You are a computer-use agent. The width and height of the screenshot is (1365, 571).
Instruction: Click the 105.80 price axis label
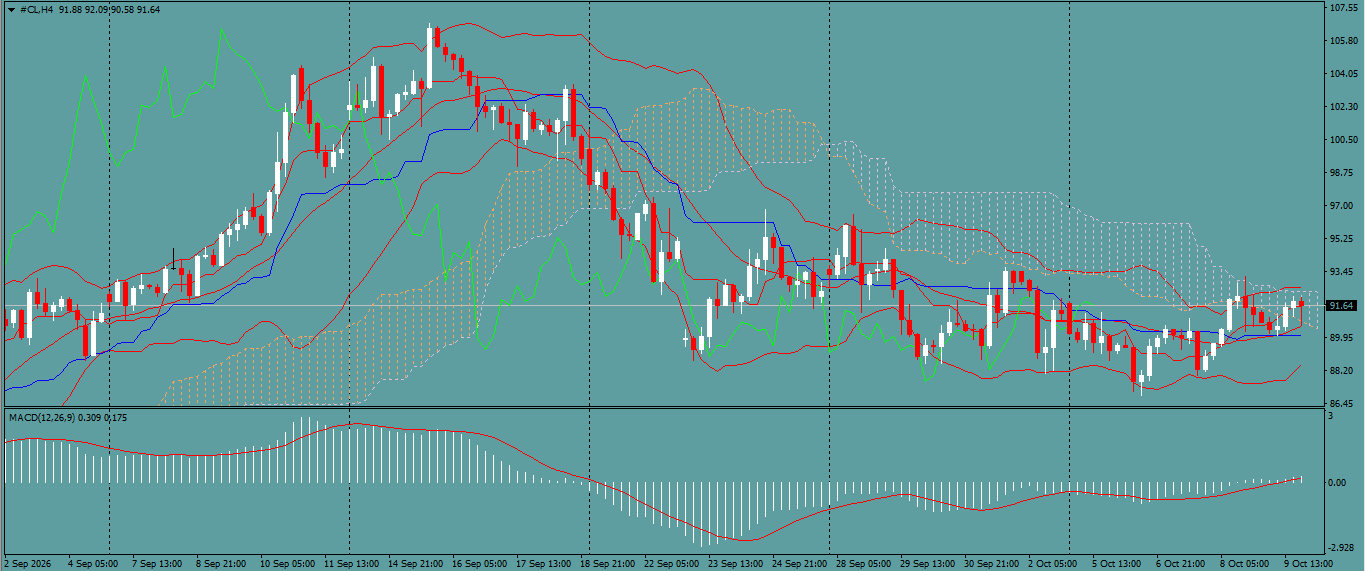(1343, 41)
